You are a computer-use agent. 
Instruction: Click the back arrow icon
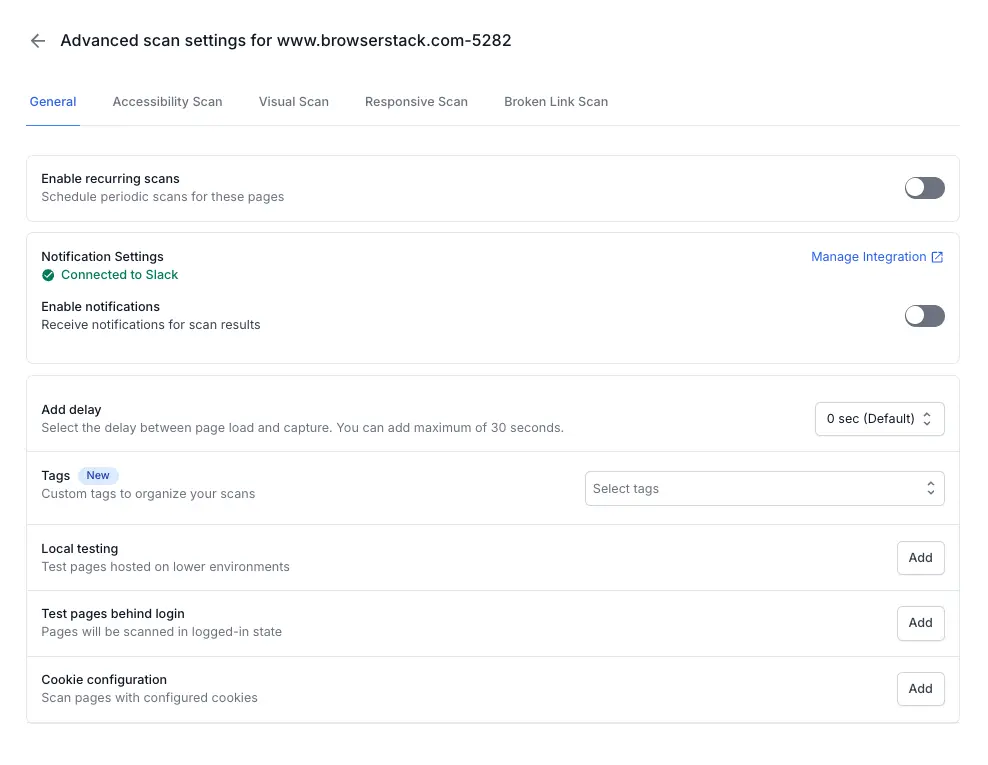pyautogui.click(x=38, y=41)
